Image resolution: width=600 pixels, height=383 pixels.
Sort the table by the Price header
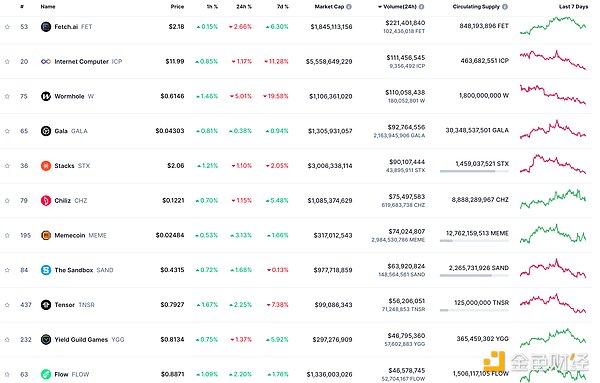pos(177,7)
